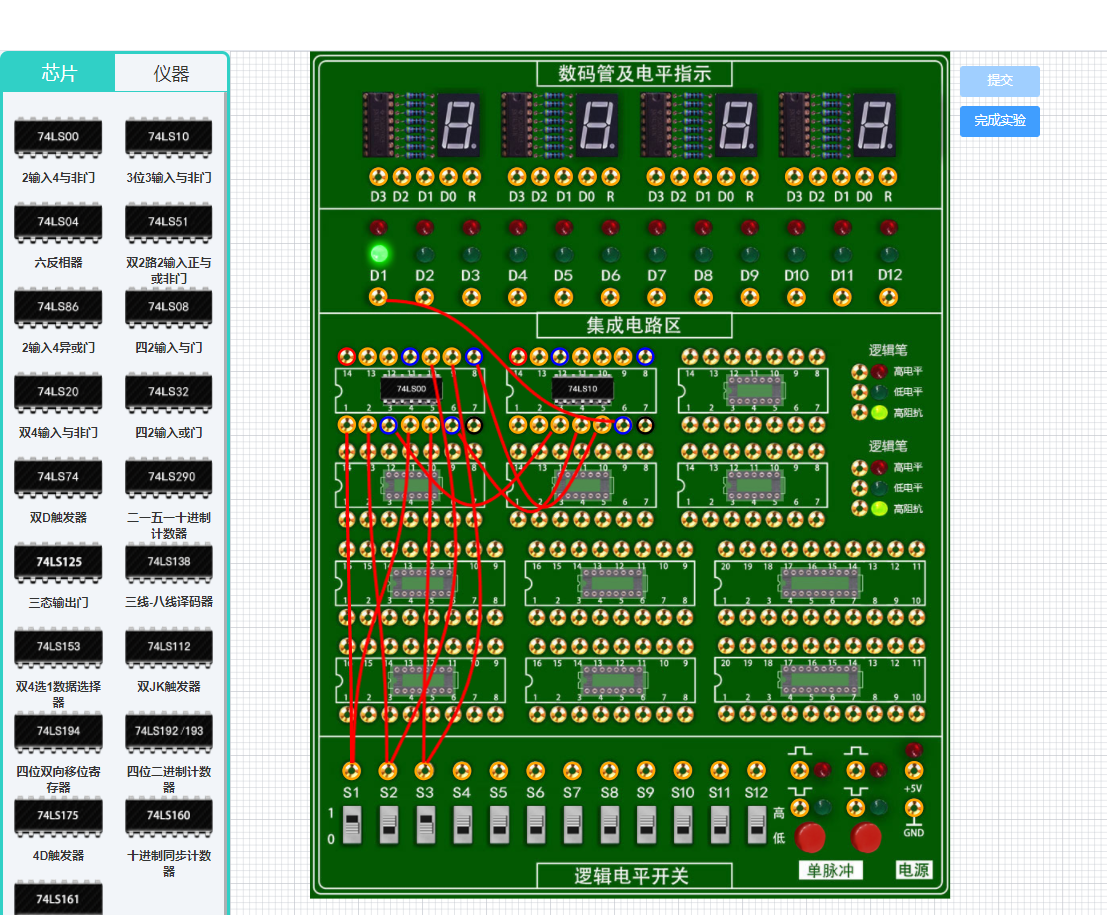Screen dimensions: 1107x915
Task: Select the 74LS290 counter chip
Action: (x=169, y=477)
